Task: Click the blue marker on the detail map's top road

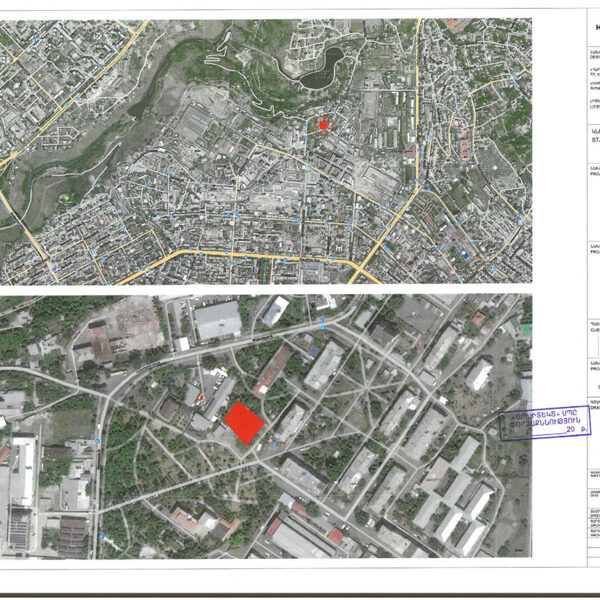Action: [323, 322]
